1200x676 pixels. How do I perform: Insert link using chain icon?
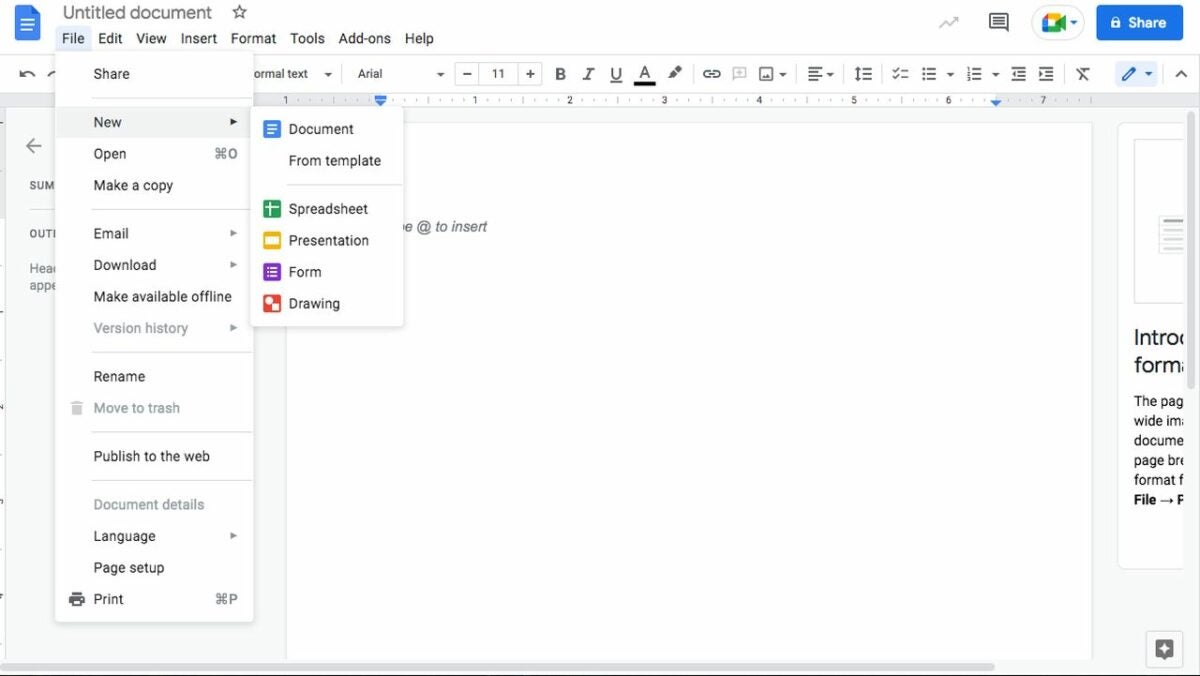point(711,74)
